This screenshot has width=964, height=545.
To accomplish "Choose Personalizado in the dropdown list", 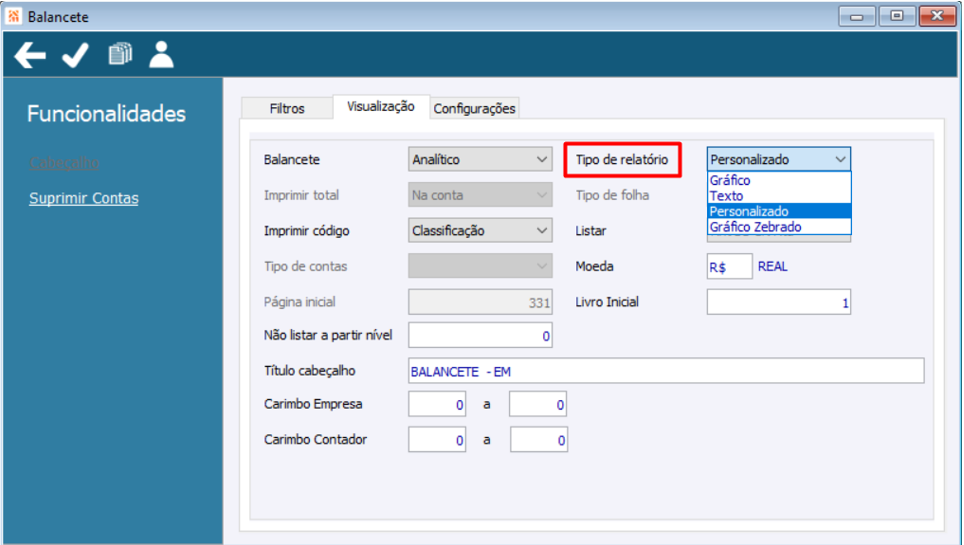I will [x=779, y=211].
